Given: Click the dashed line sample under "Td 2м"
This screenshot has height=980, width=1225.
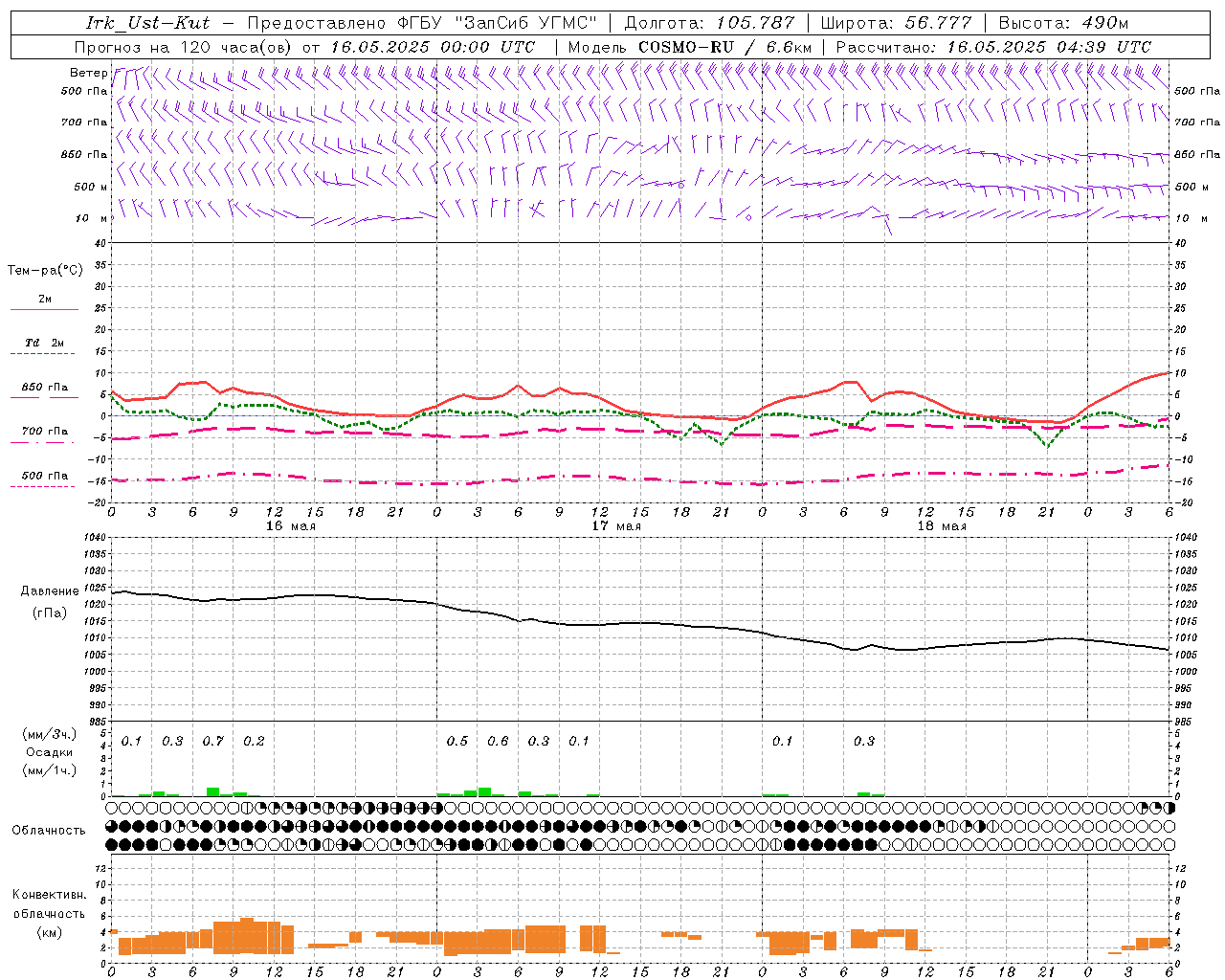Looking at the screenshot, I should point(42,354).
